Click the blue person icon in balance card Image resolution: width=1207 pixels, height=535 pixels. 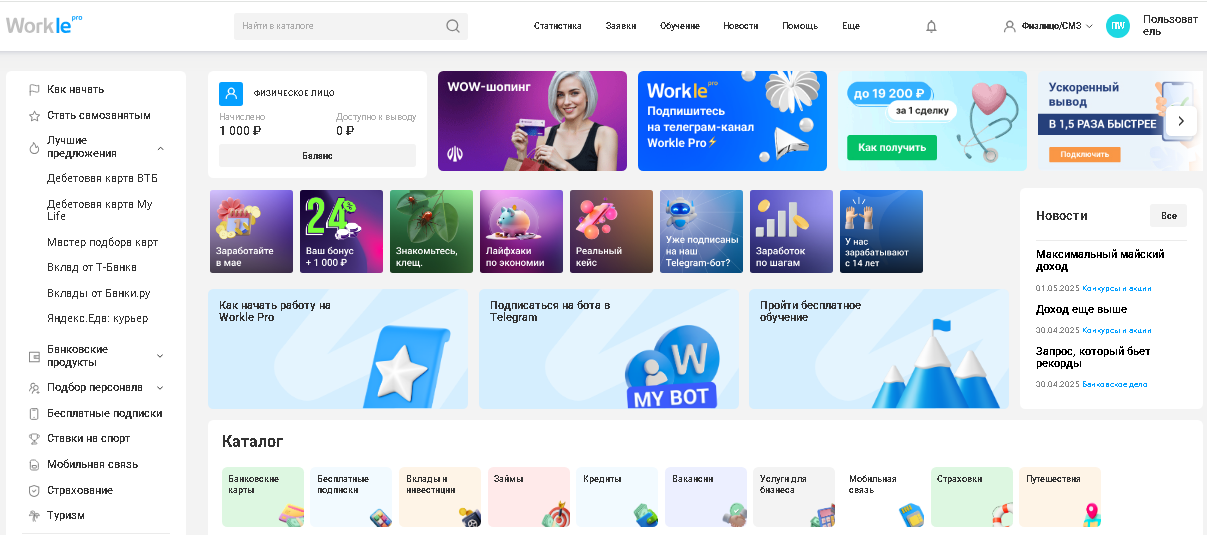tap(231, 94)
